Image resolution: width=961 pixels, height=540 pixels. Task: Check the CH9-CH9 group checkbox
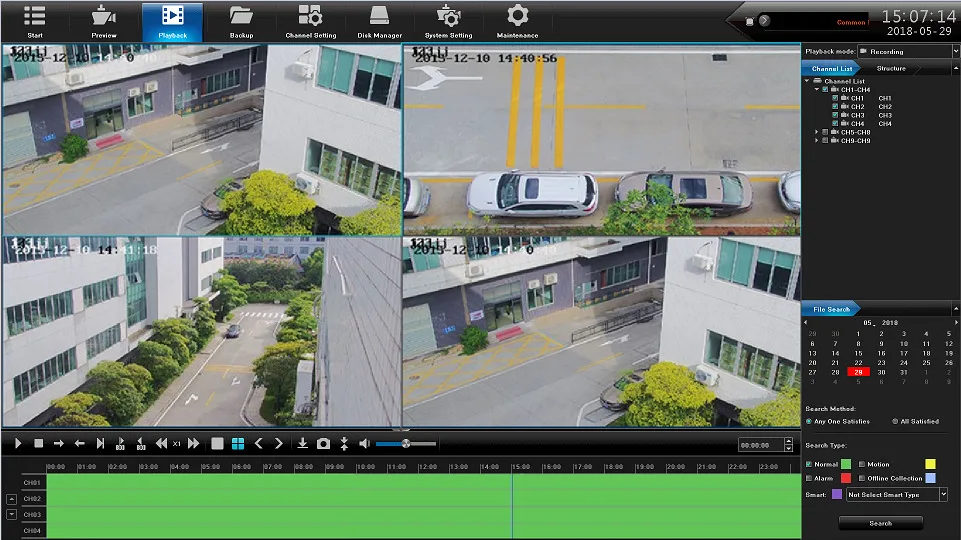825,140
